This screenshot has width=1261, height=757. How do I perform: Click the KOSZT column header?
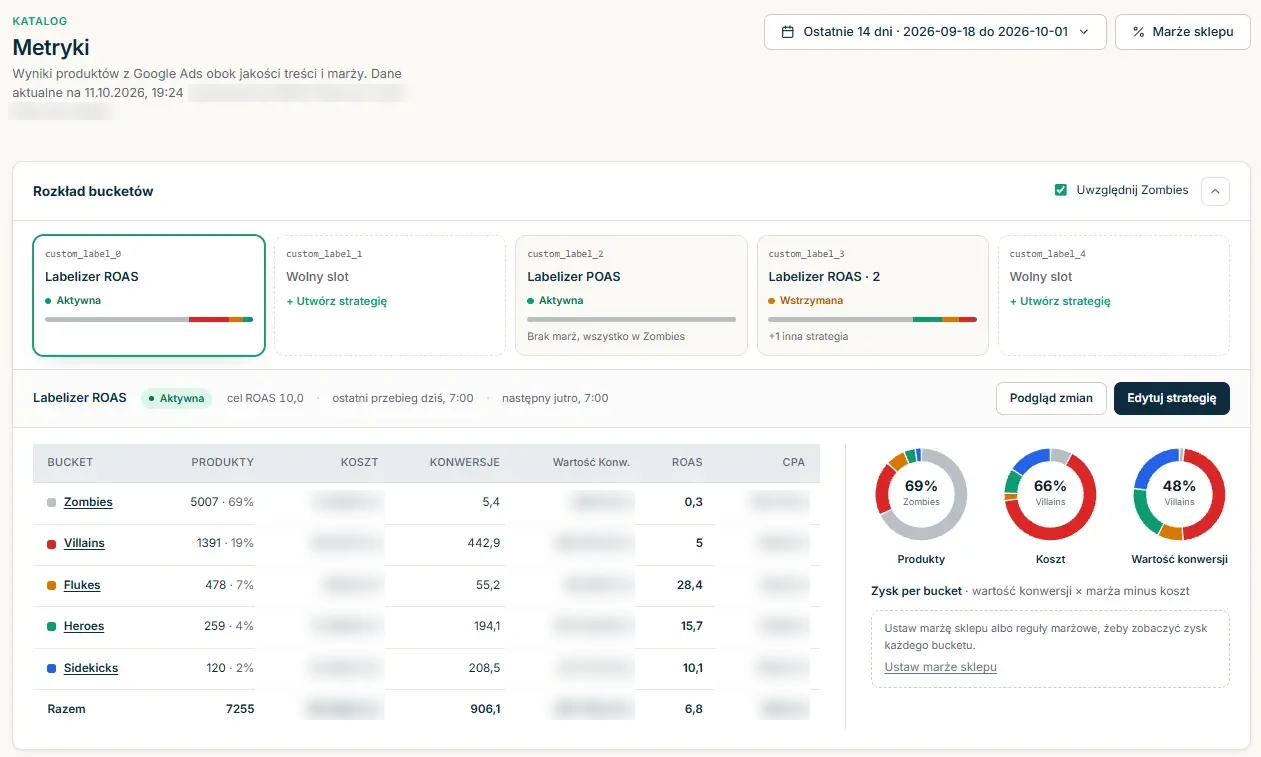(360, 462)
